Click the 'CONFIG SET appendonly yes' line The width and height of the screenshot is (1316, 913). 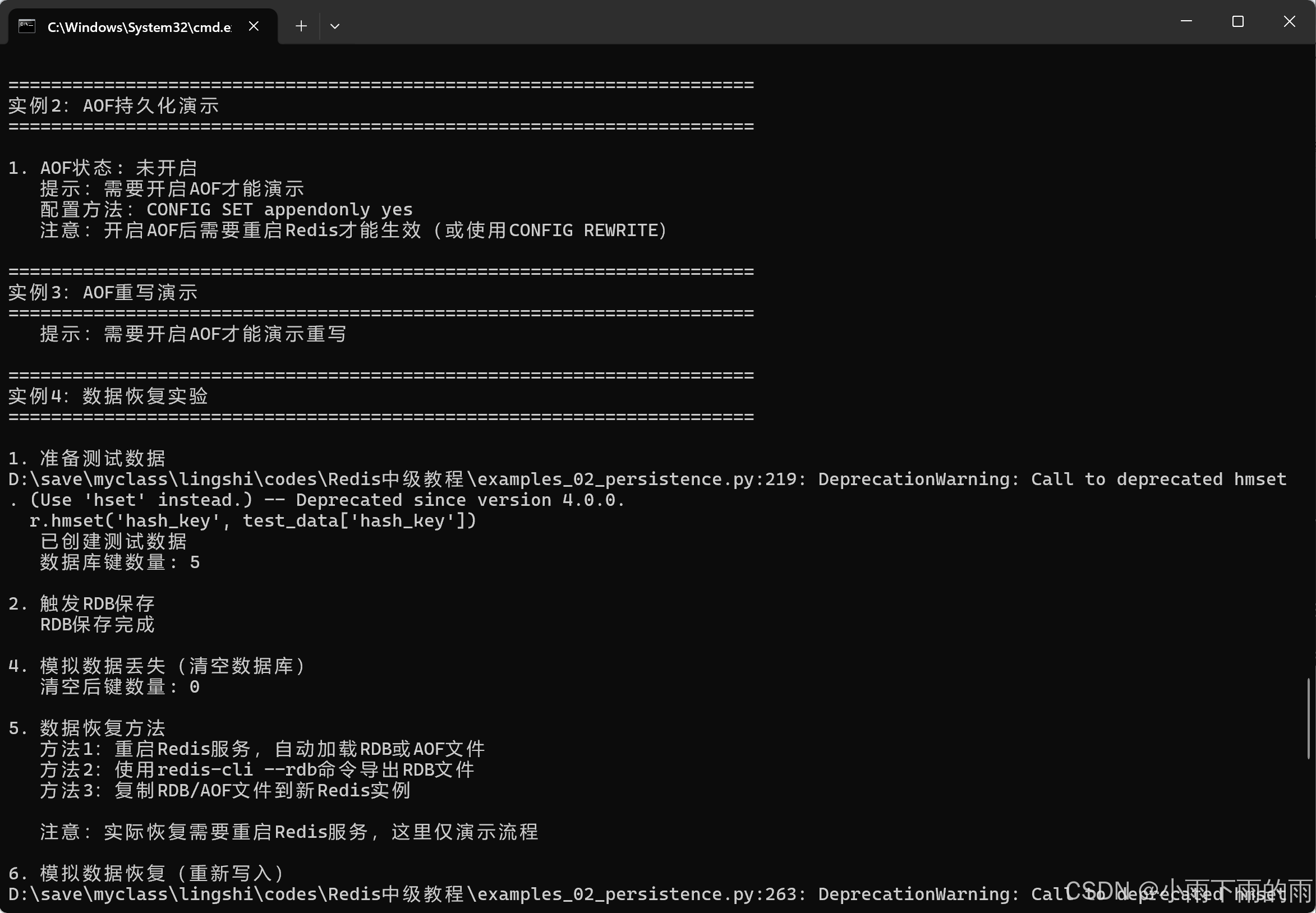[279, 209]
